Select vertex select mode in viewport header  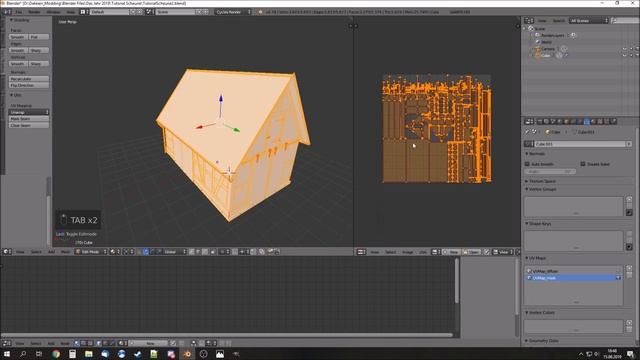point(191,252)
